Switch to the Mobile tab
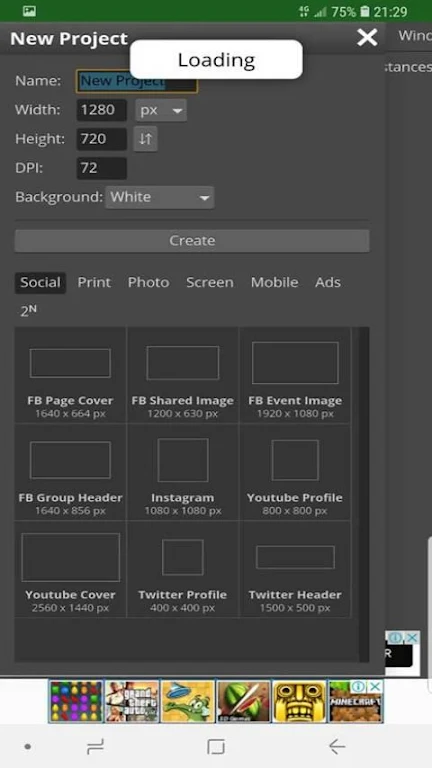This screenshot has height=768, width=432. pos(274,282)
